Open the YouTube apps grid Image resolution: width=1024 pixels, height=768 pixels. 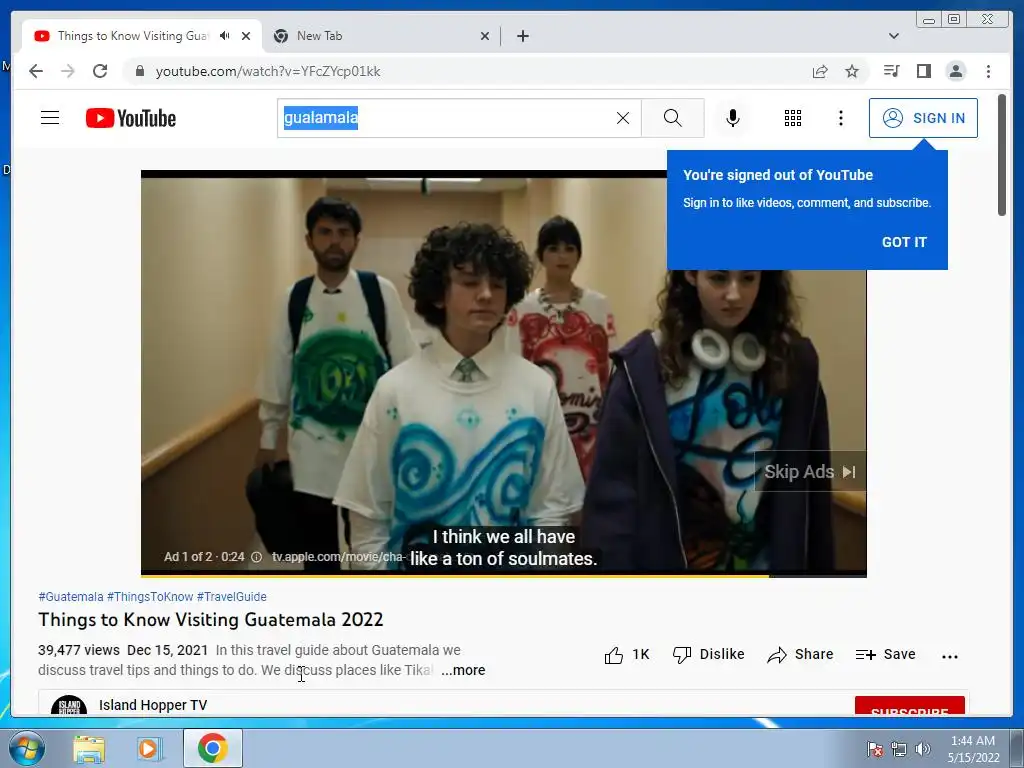click(x=793, y=118)
